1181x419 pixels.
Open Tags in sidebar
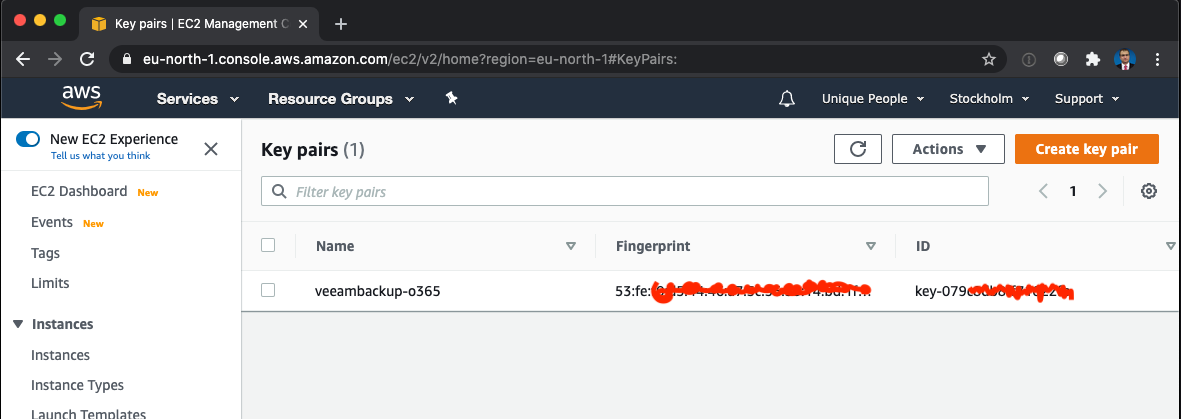coord(45,253)
